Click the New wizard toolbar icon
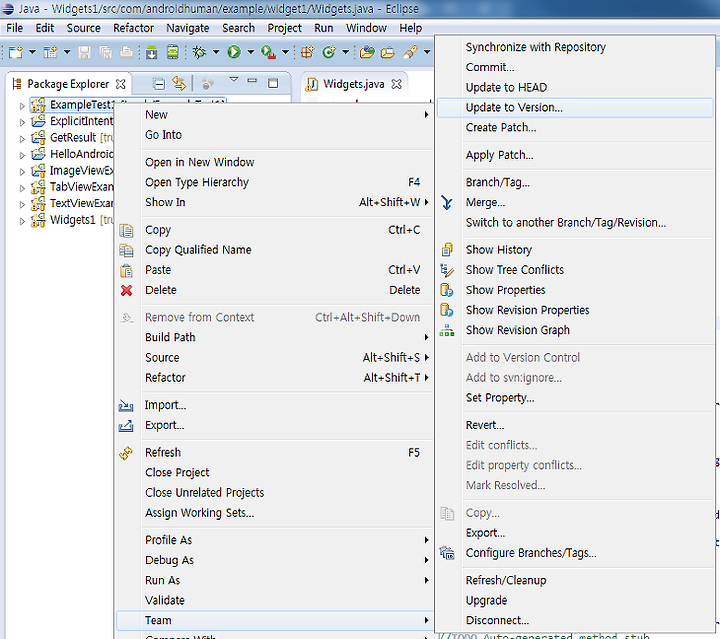Image resolution: width=720 pixels, height=639 pixels. [x=16, y=52]
